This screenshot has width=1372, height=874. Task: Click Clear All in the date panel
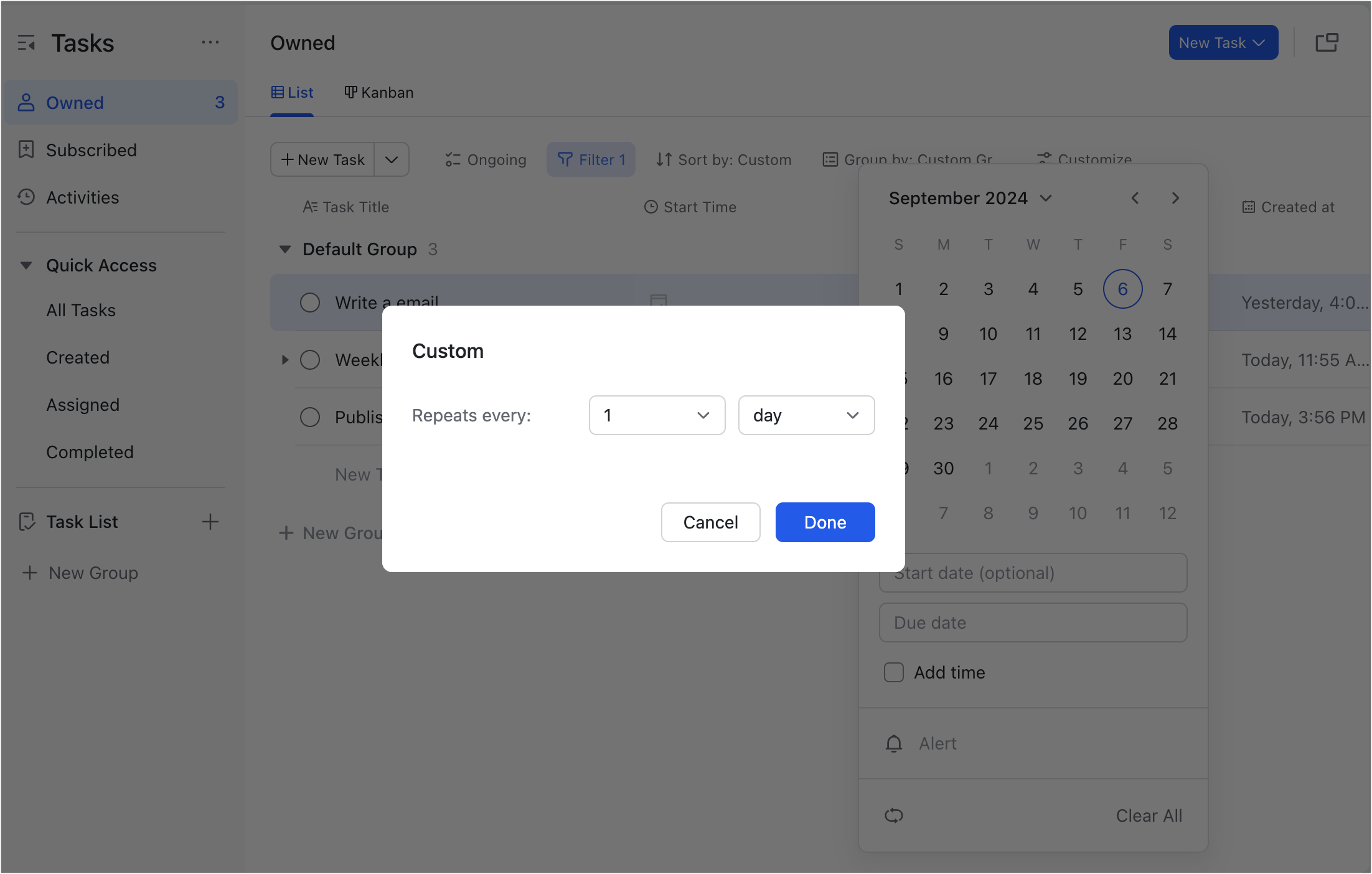[1149, 815]
